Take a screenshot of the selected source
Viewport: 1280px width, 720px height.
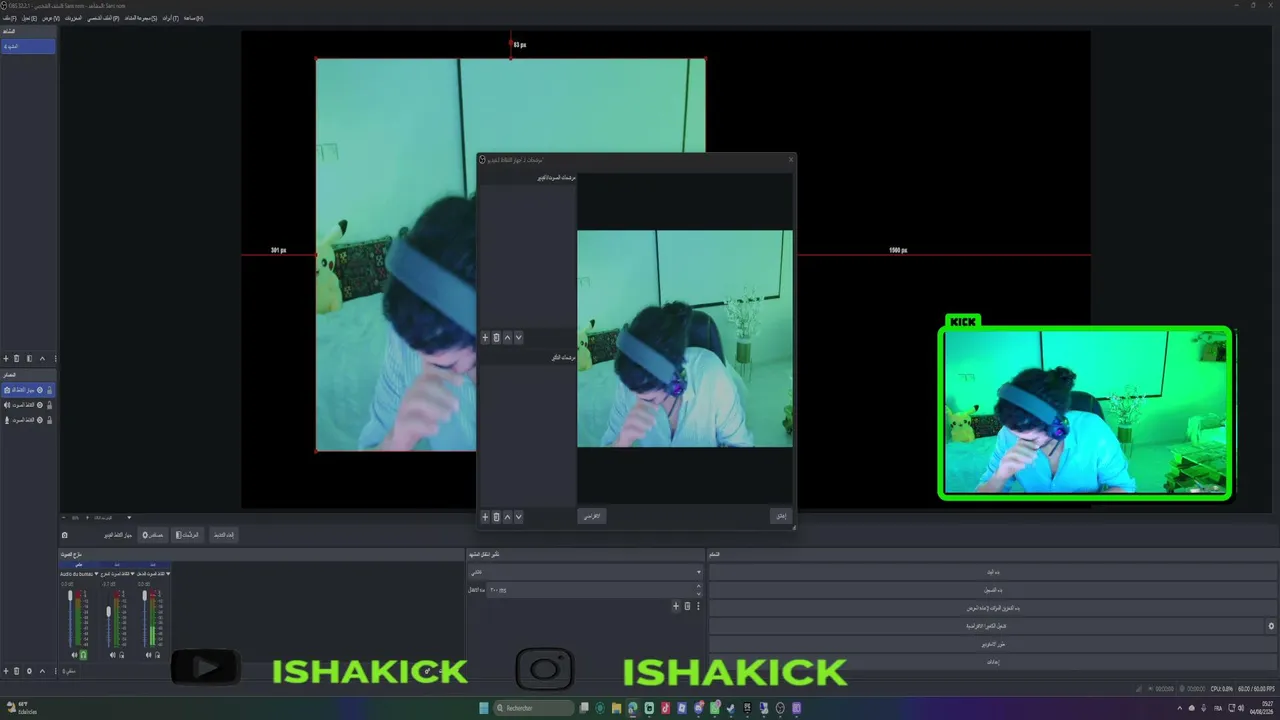pyautogui.click(x=65, y=535)
